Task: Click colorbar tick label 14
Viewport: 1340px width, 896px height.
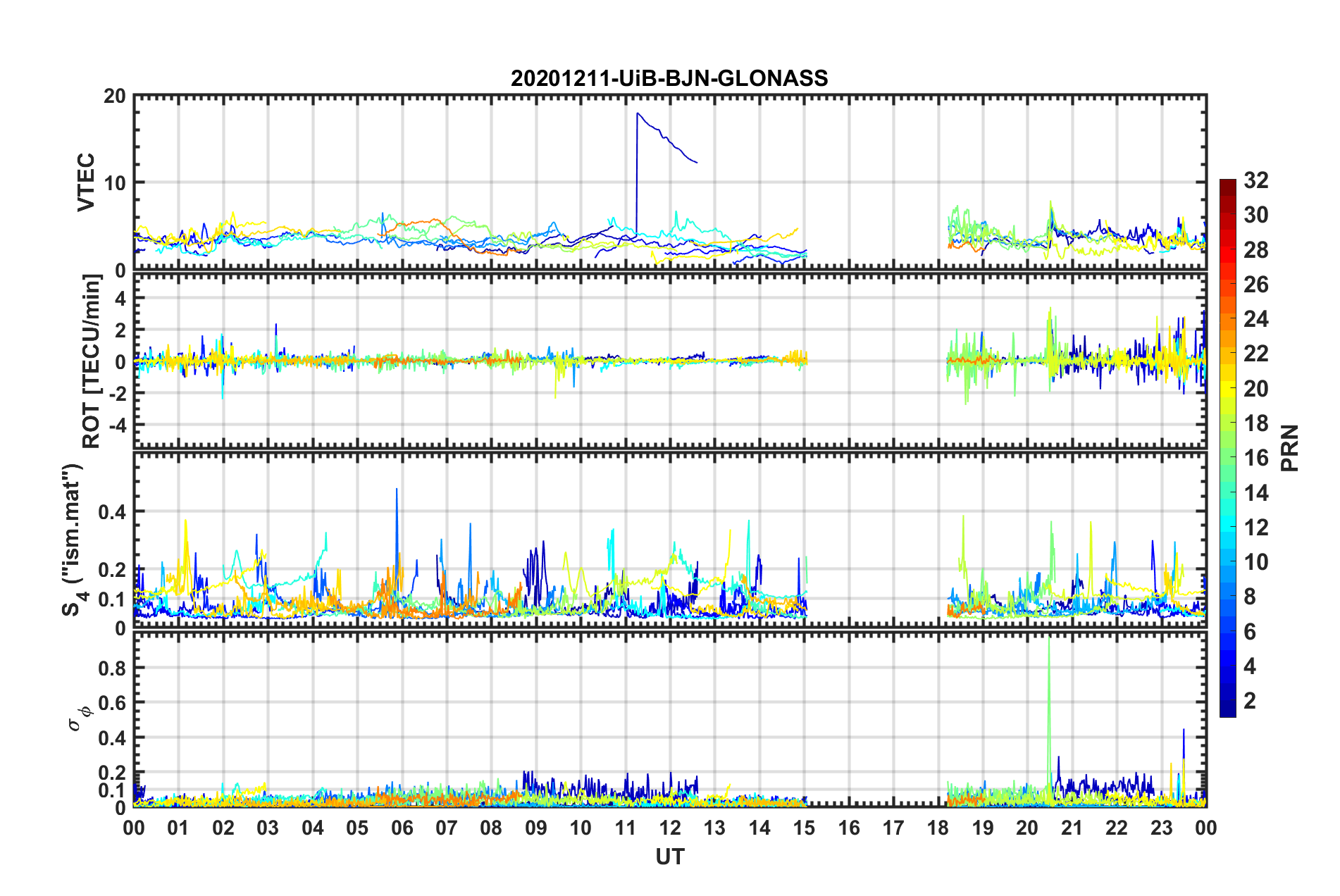Action: point(1256,493)
